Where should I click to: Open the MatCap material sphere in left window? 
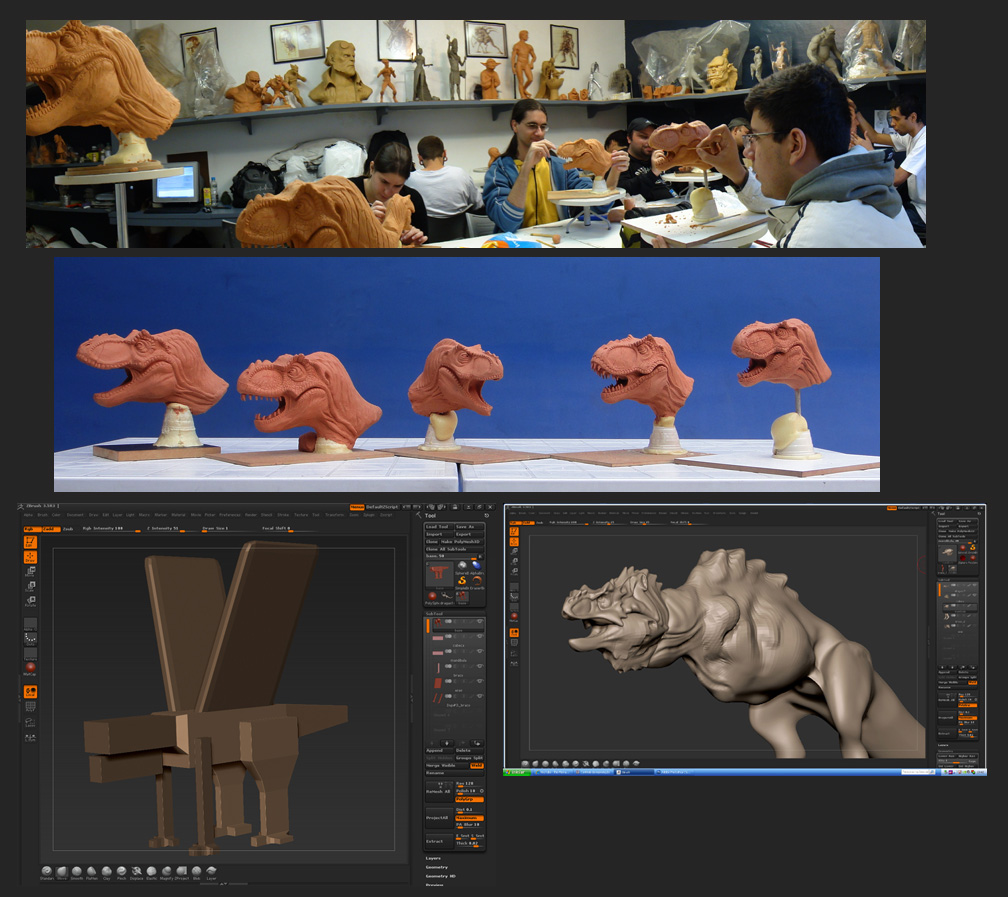click(31, 668)
